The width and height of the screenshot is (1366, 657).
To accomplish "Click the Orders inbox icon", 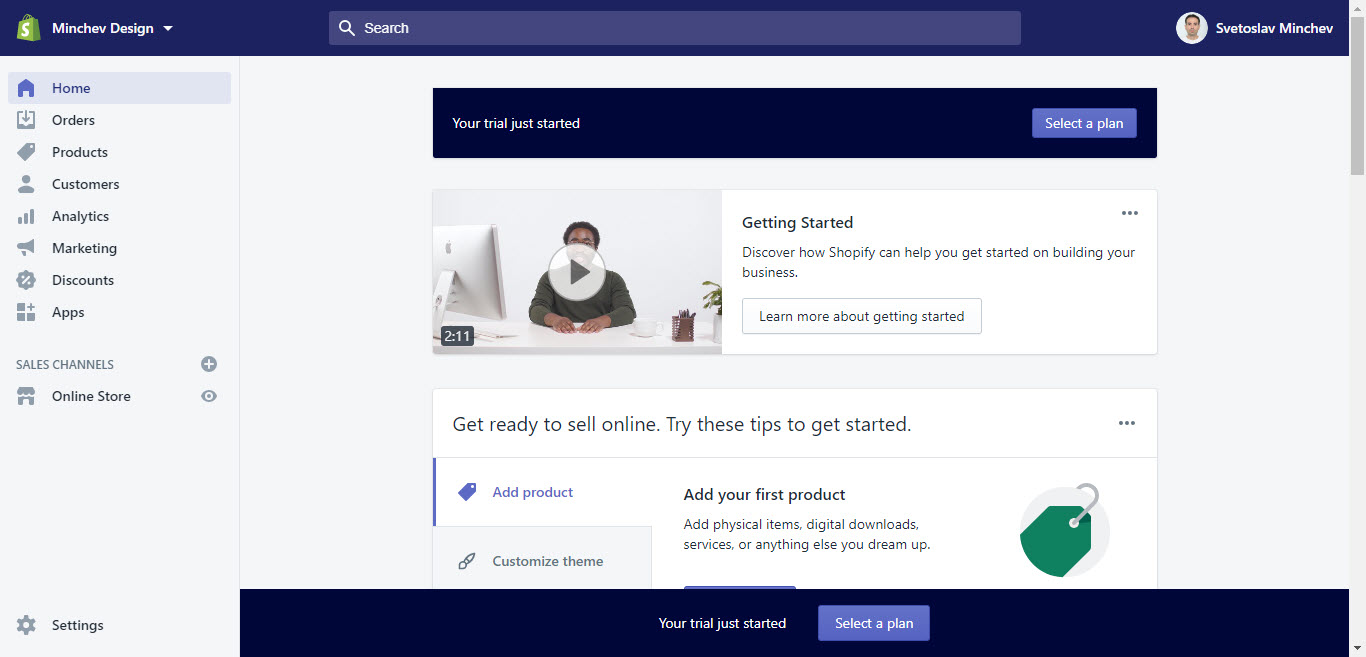I will (x=26, y=120).
